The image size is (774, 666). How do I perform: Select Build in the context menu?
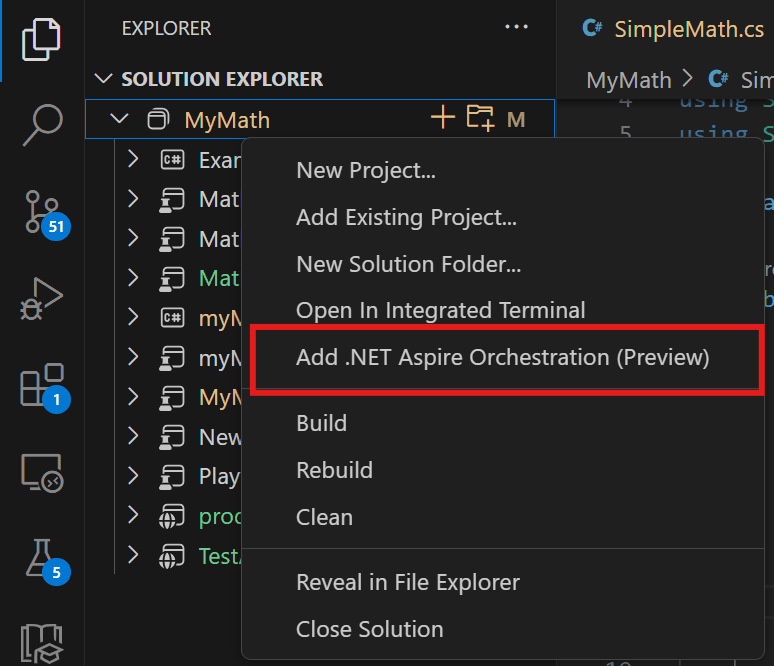pyautogui.click(x=503, y=424)
